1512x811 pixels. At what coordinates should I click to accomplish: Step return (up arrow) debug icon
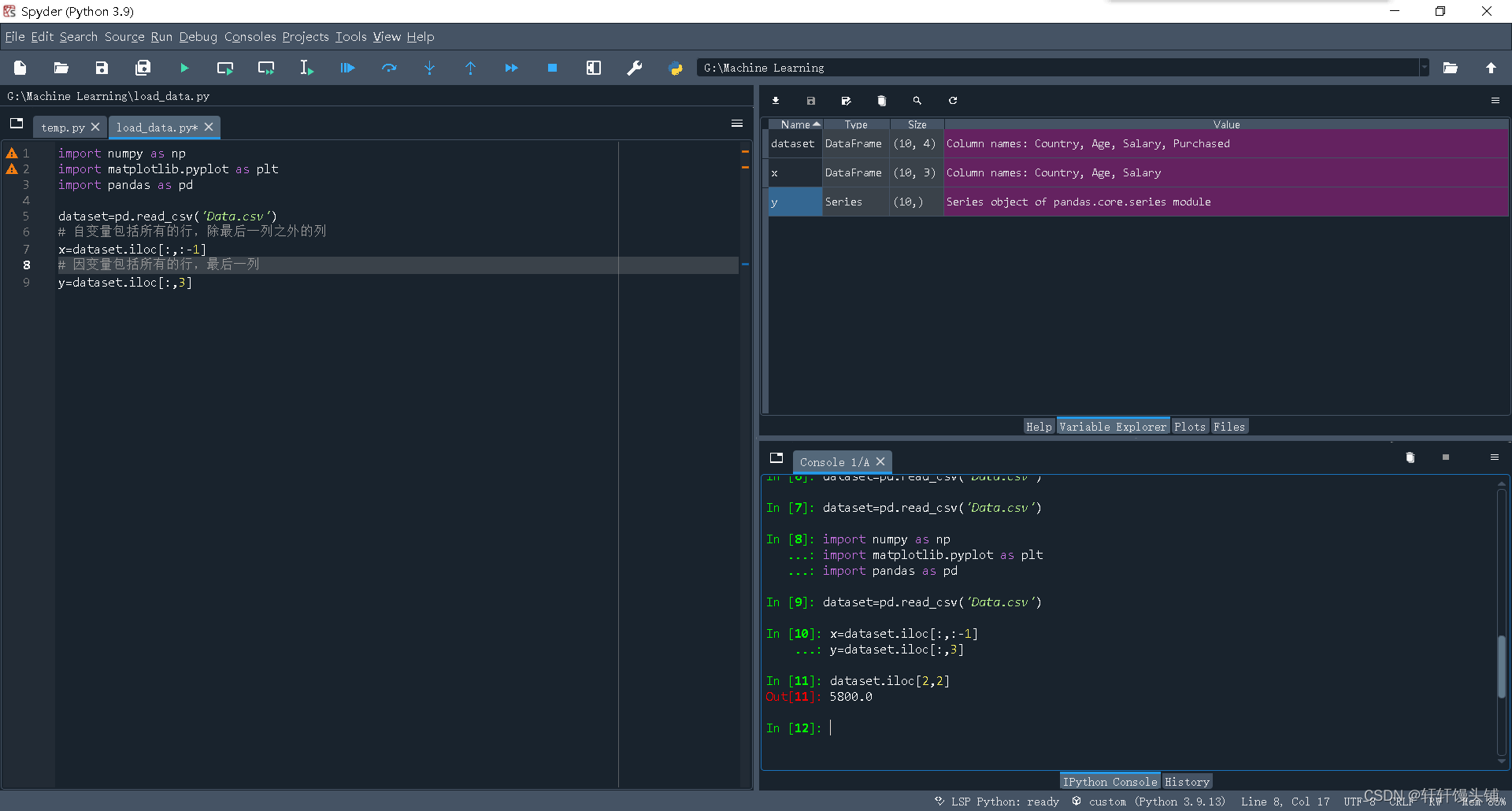(x=471, y=69)
